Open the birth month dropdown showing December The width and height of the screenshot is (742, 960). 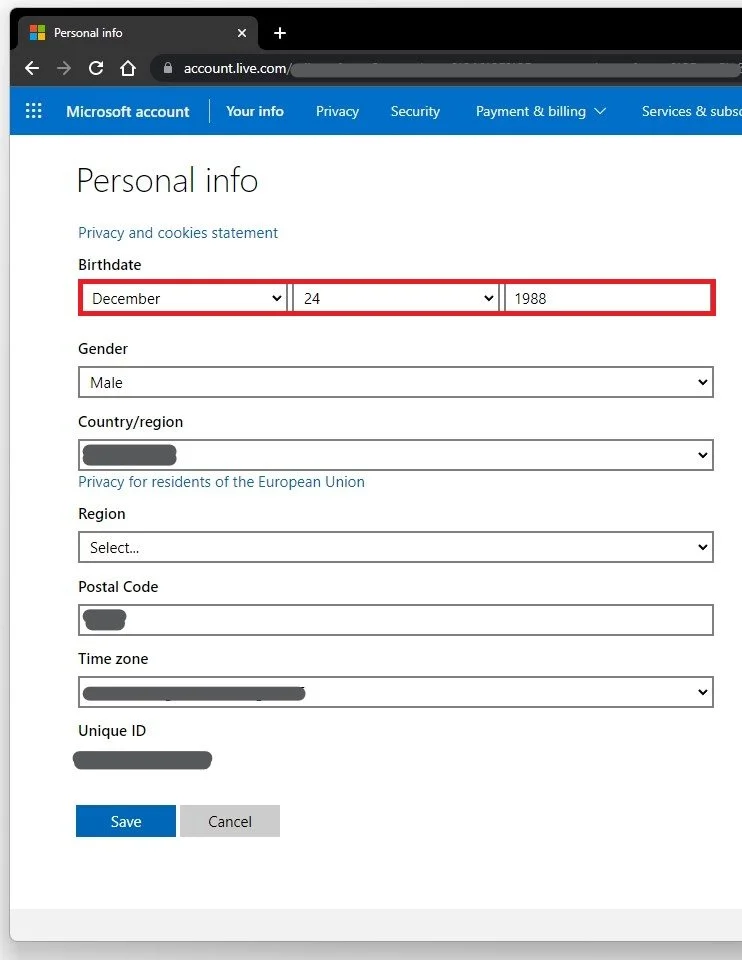[184, 298]
